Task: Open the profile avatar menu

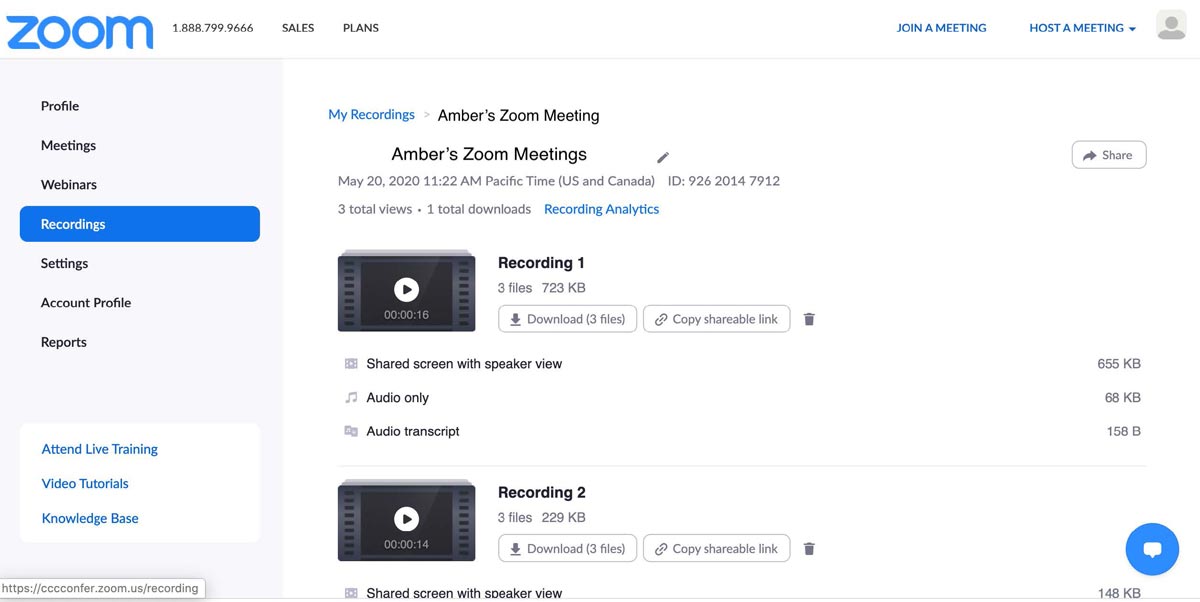Action: [1171, 24]
